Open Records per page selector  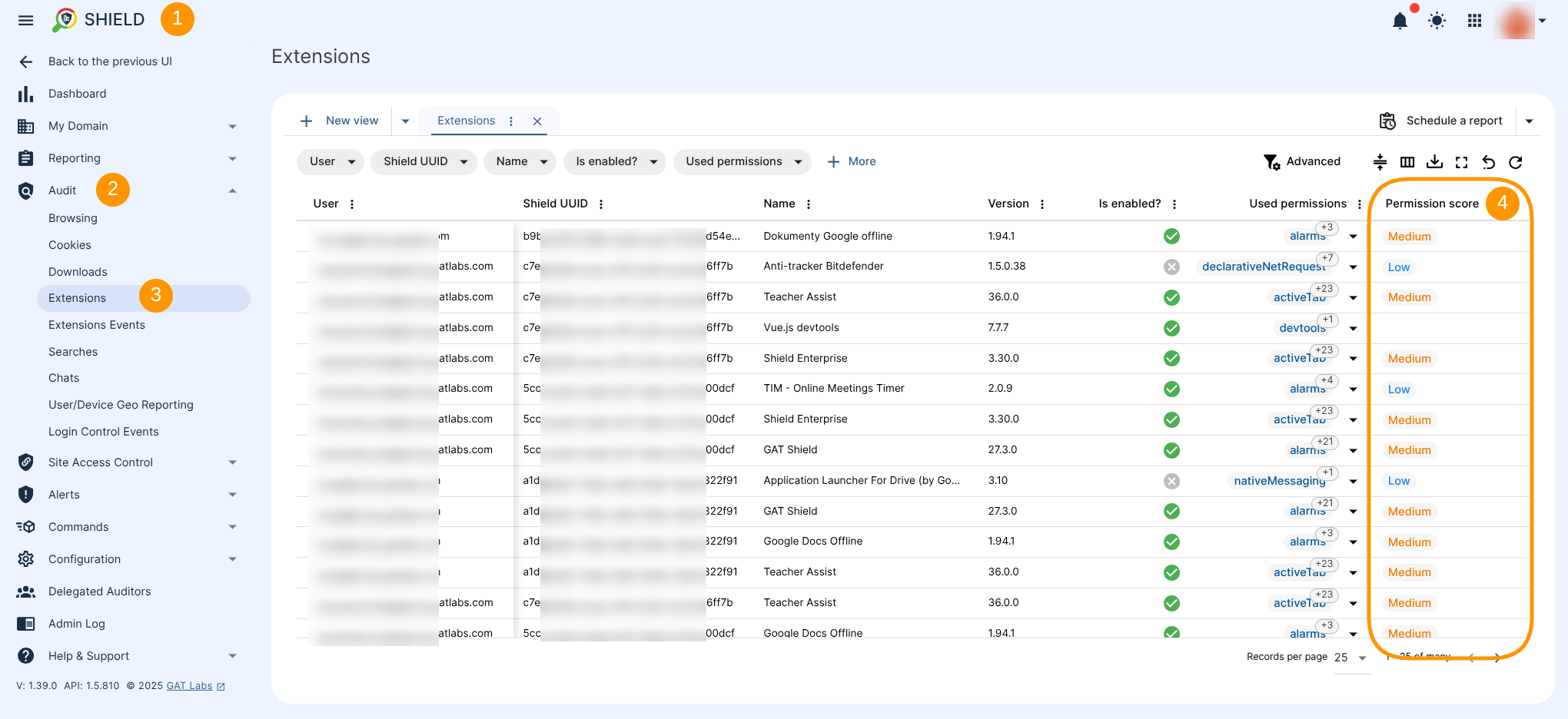tap(1352, 658)
